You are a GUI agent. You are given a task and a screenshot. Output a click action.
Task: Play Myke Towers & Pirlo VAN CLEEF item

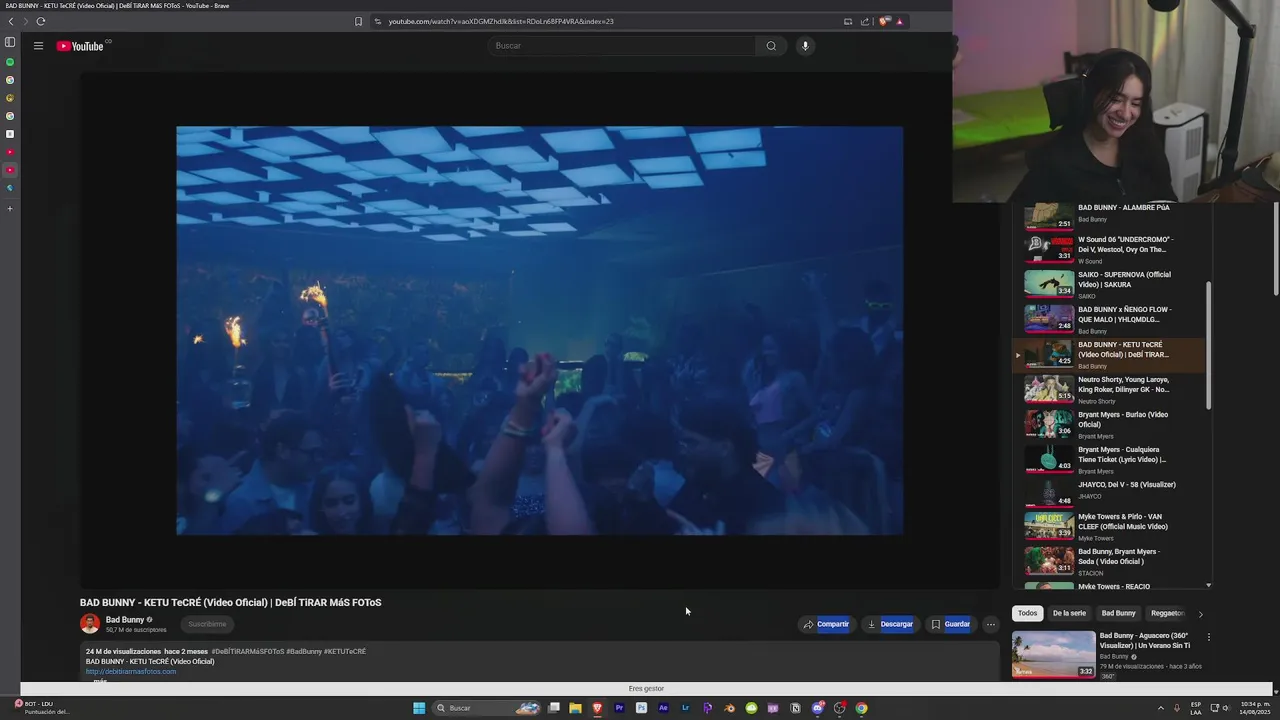[1110, 526]
